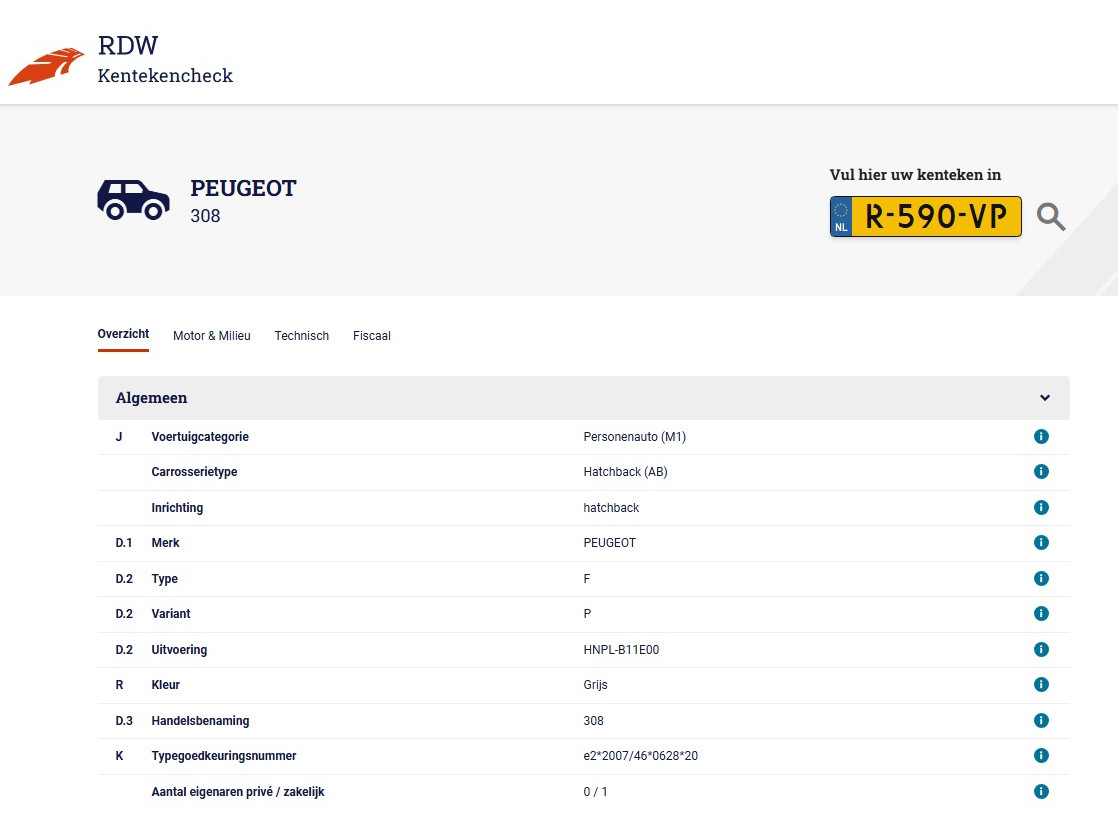Click the value Personenauto (M1)
This screenshot has height=838, width=1118.
pyautogui.click(x=635, y=436)
